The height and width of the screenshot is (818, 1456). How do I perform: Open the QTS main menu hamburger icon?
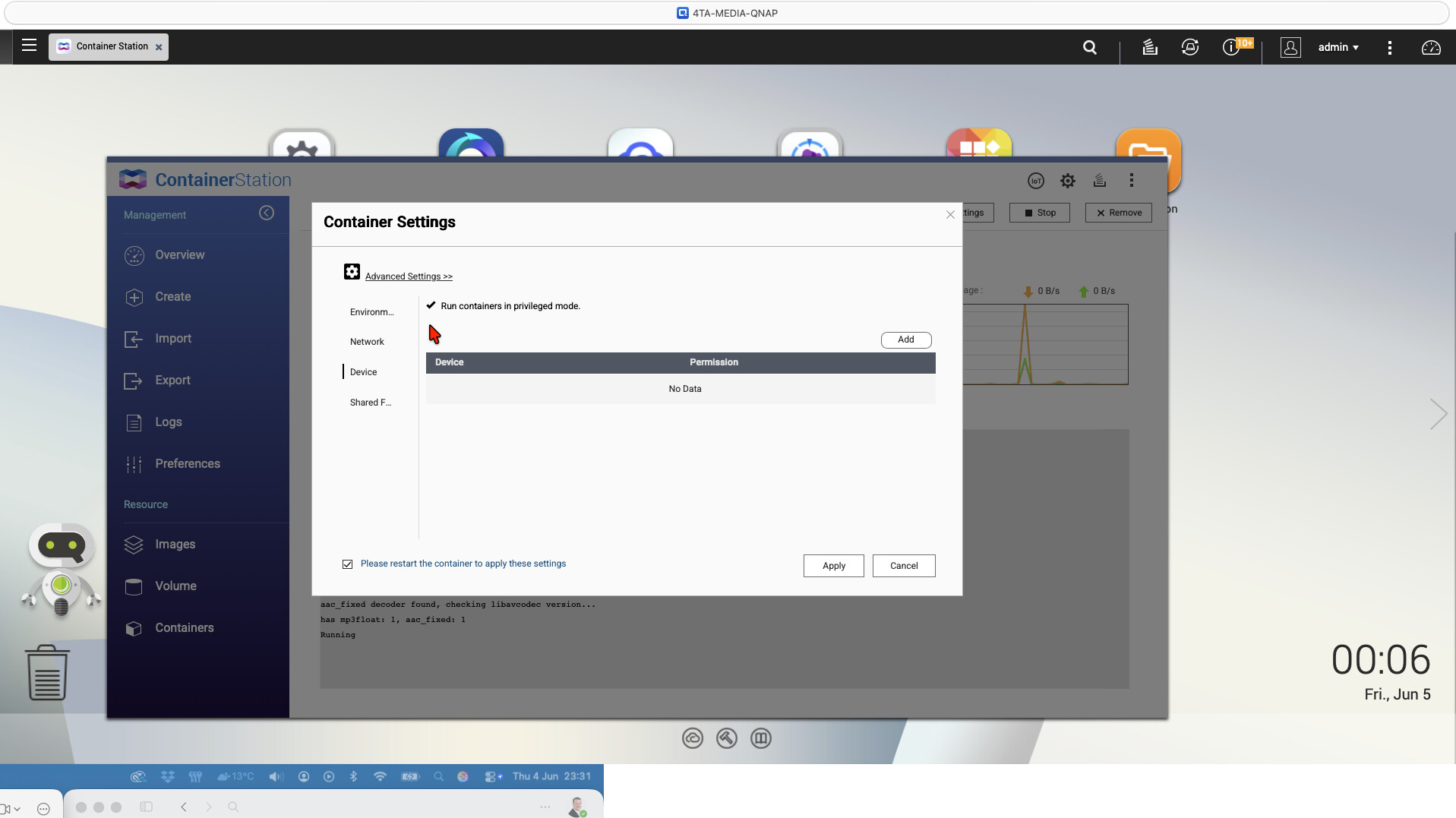(x=29, y=46)
